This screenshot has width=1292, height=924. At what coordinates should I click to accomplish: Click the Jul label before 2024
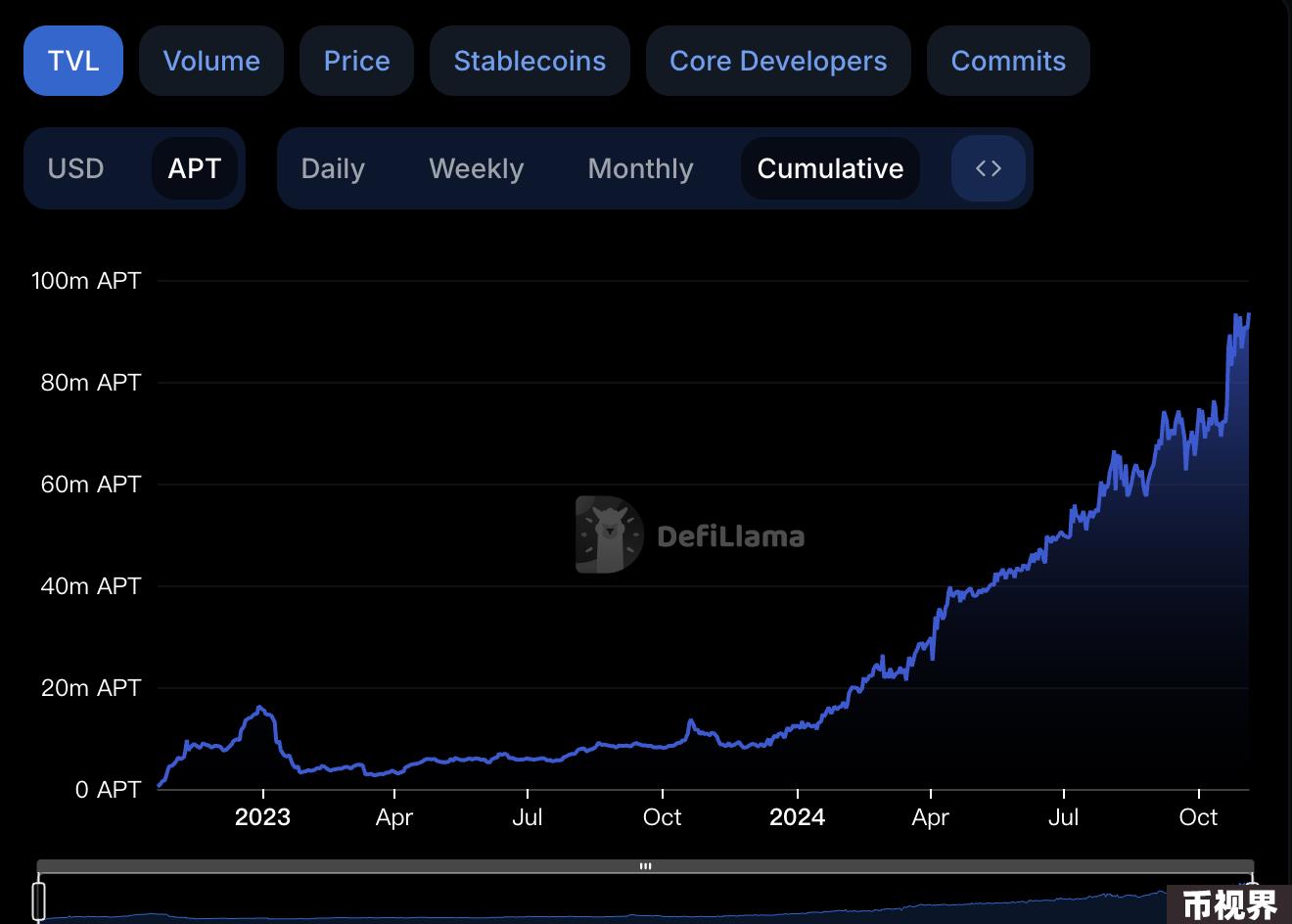528,817
